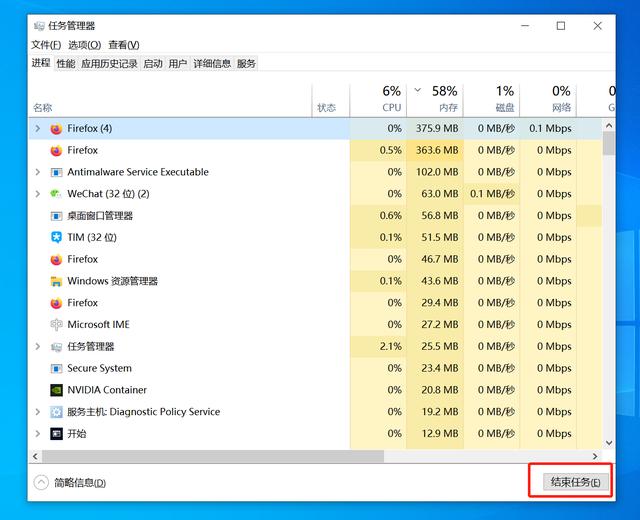Viewport: 640px width, 520px height.
Task: Switch to the 应用历史记录 tab
Action: (x=109, y=64)
